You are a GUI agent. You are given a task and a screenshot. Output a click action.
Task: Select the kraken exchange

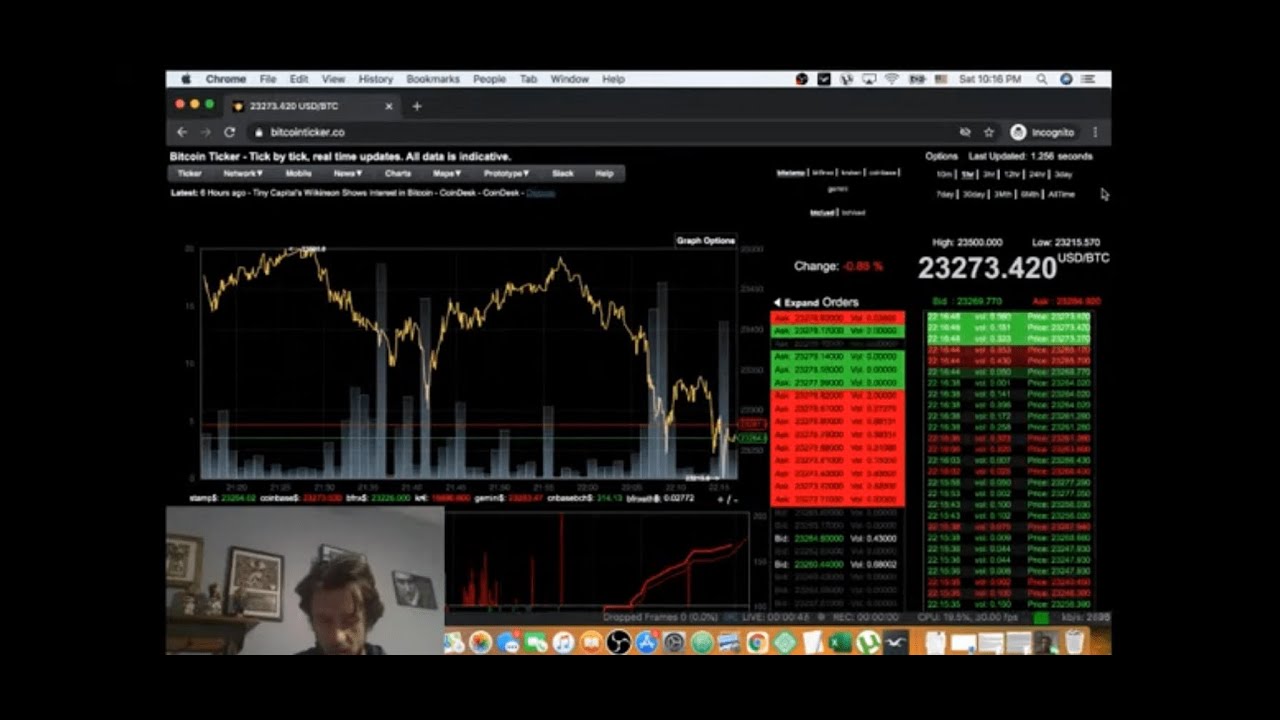point(851,173)
